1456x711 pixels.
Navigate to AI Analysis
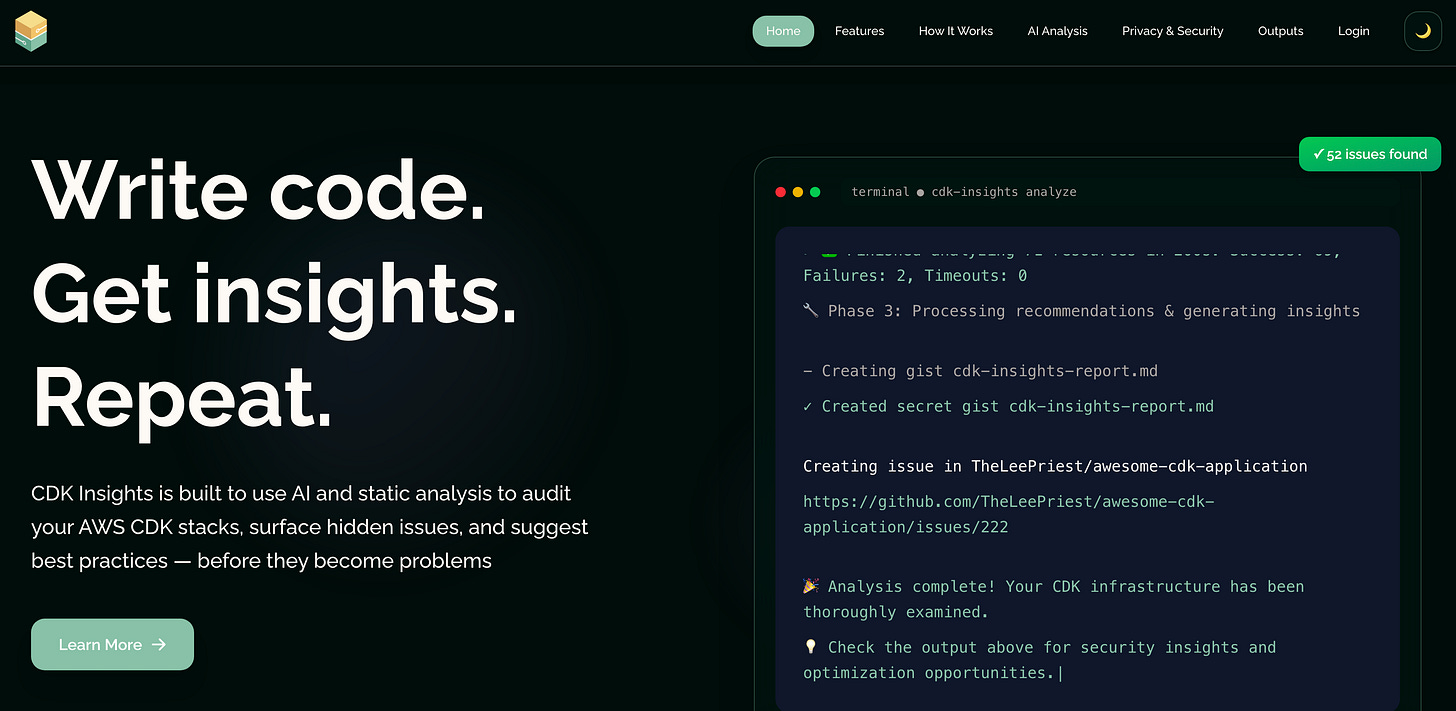[x=1057, y=31]
